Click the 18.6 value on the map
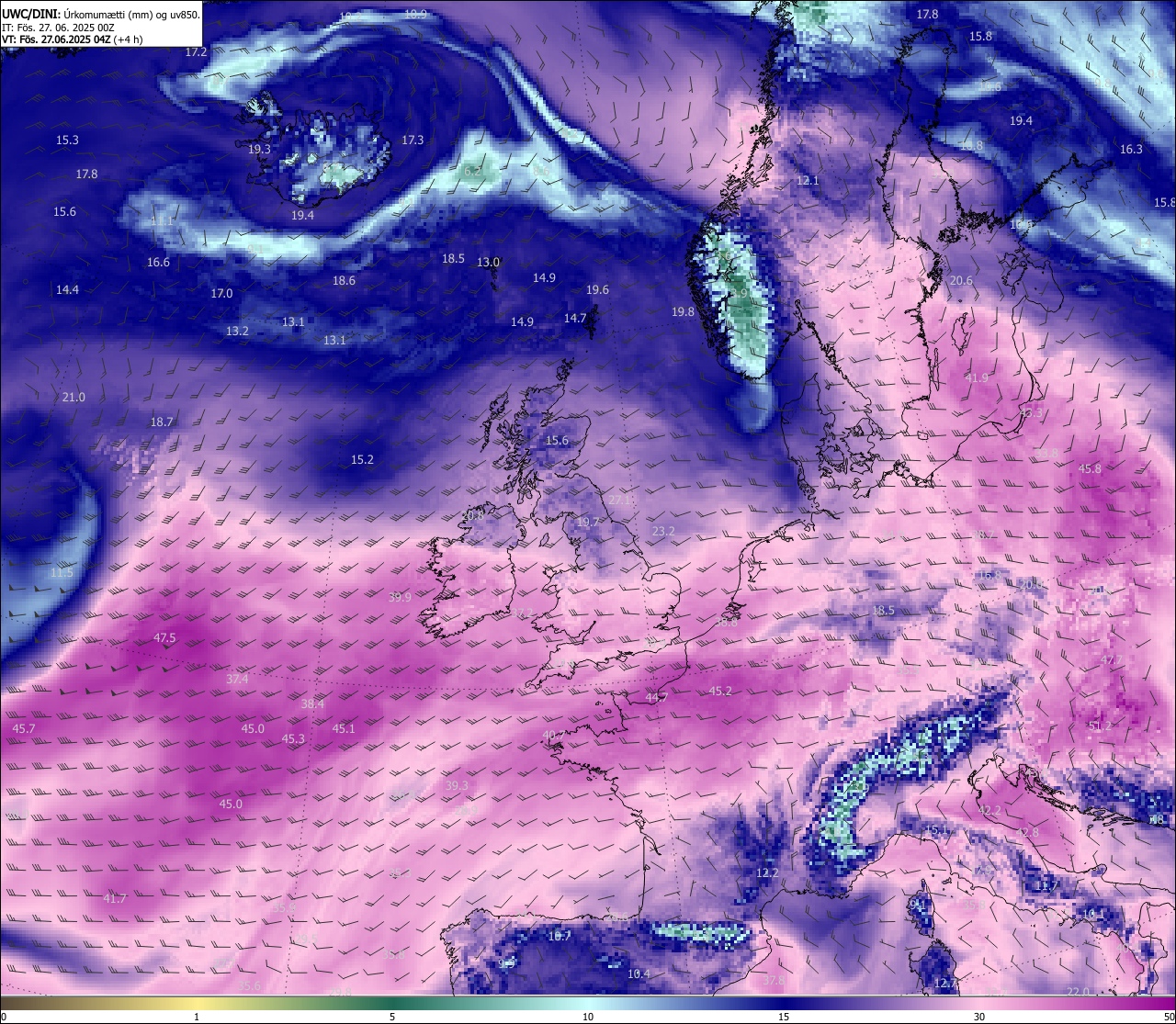Viewport: 1176px width, 1024px height. click(x=344, y=281)
